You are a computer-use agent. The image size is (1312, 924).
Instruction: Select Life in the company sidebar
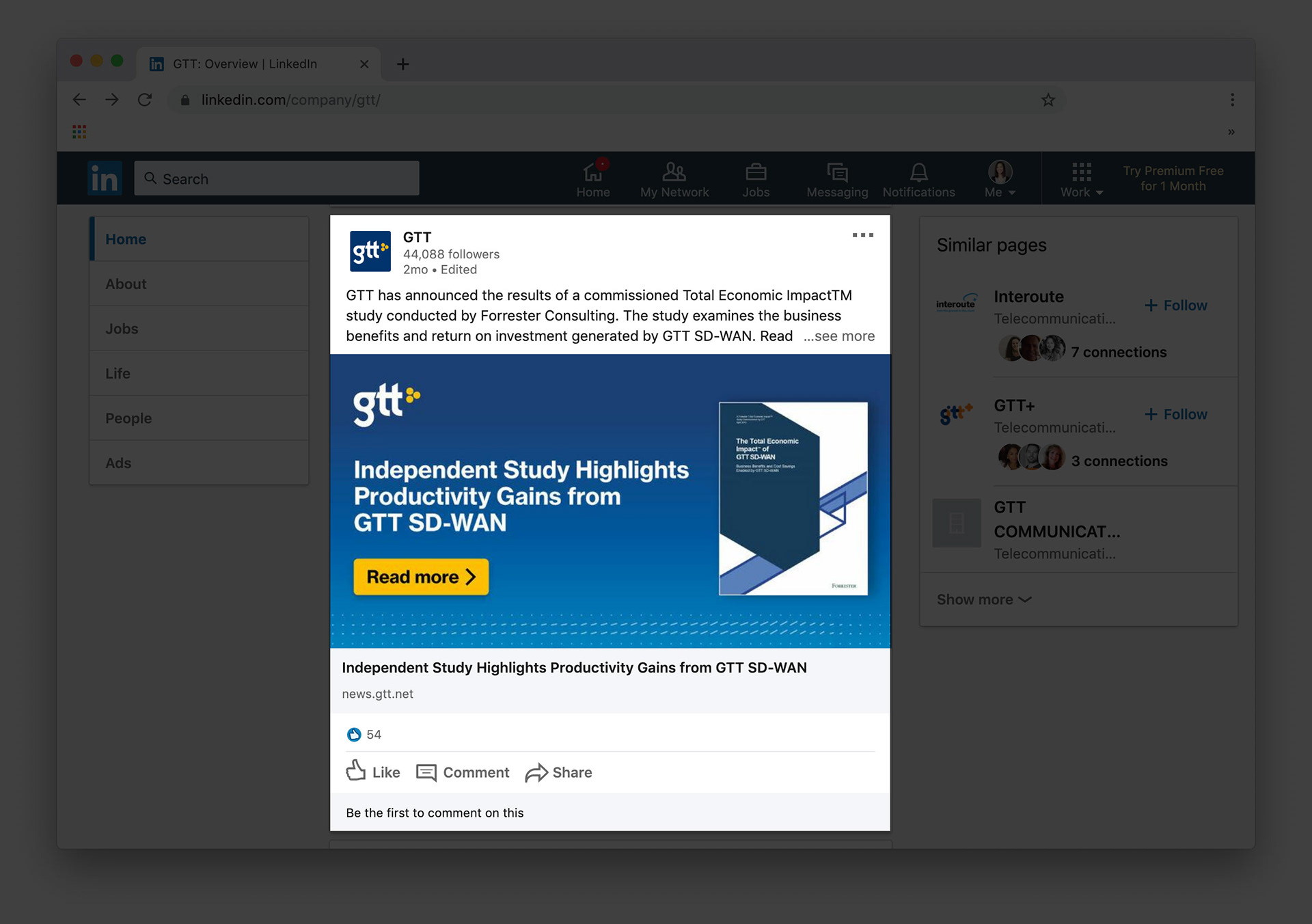(x=199, y=373)
